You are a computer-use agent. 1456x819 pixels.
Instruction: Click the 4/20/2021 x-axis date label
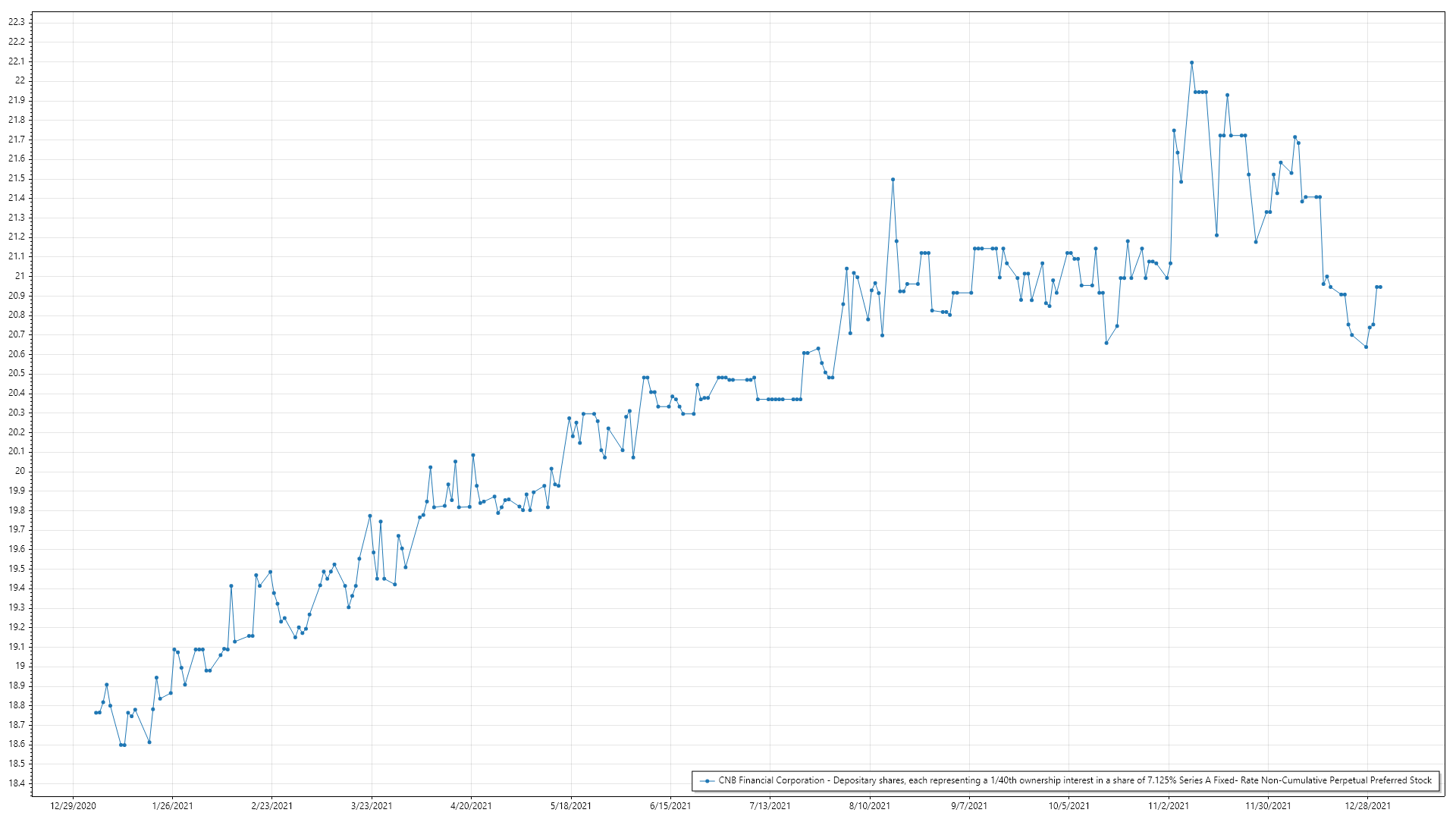471,805
